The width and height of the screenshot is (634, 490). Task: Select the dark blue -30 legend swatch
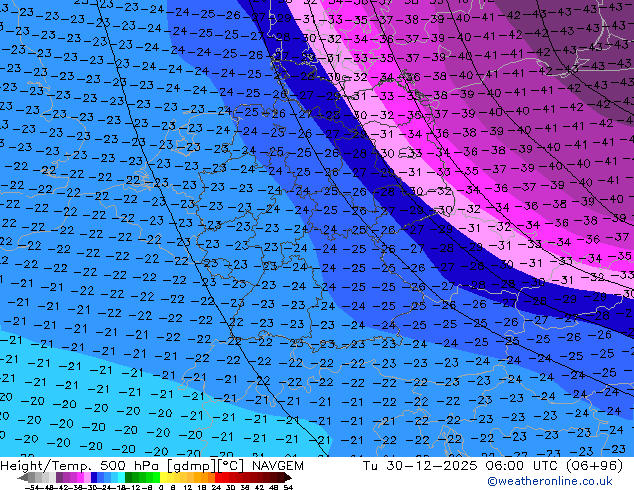[94, 478]
